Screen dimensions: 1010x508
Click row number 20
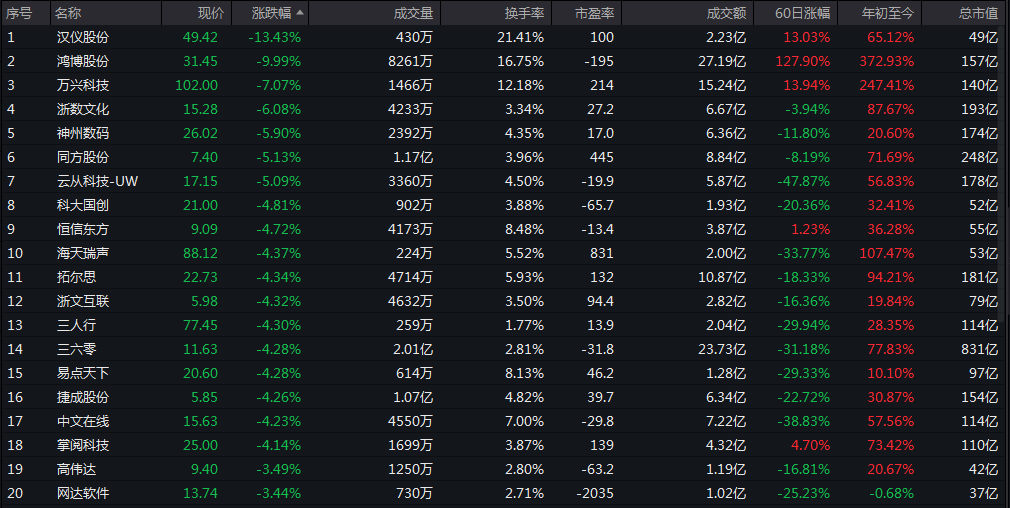click(15, 493)
